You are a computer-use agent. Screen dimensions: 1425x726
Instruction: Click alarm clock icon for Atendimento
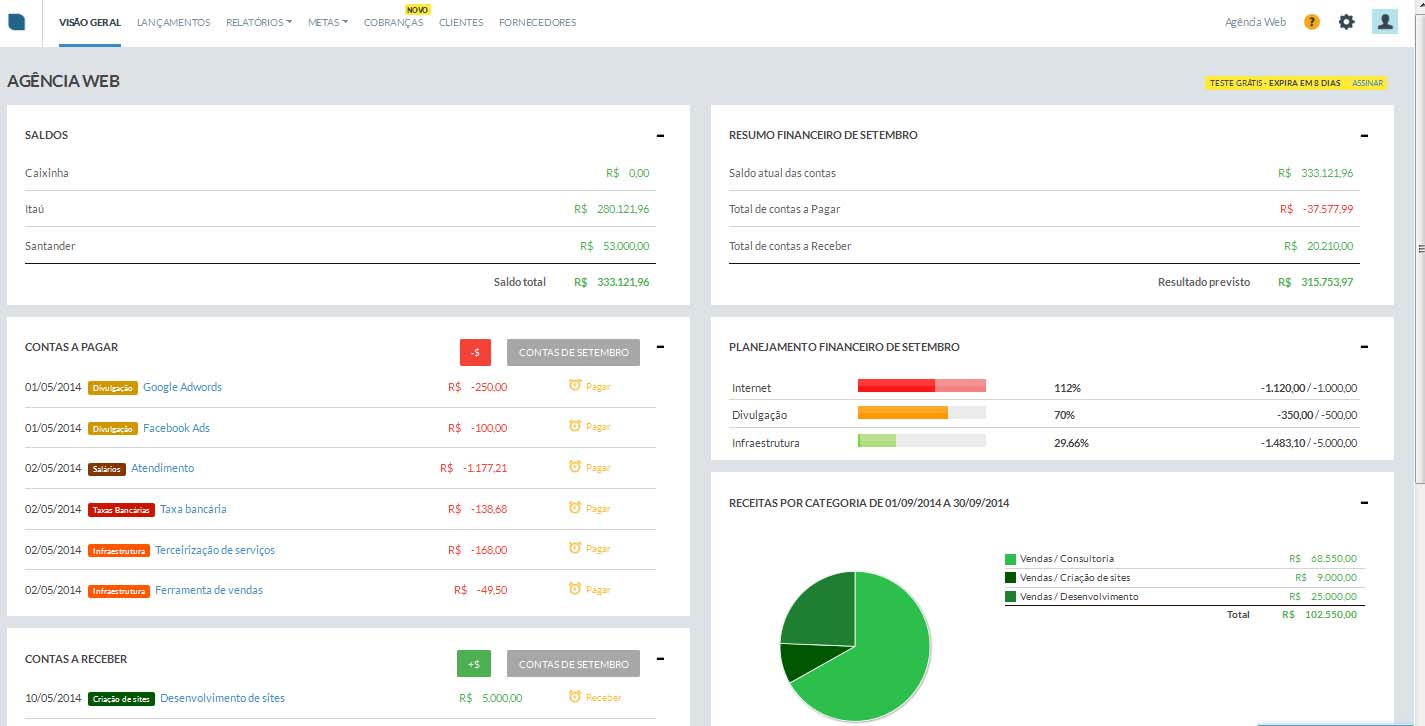(574, 466)
